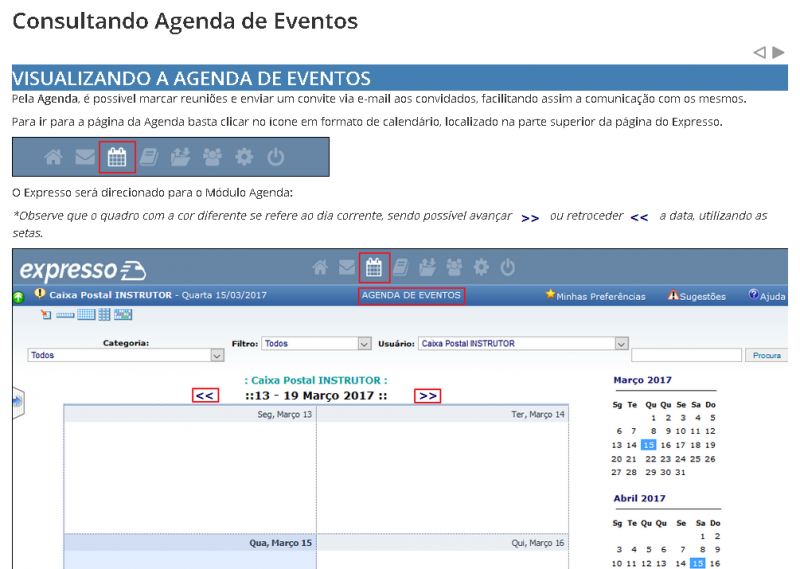Select day 22 in Março 2017 calendar
800x569 pixels.
click(x=651, y=459)
